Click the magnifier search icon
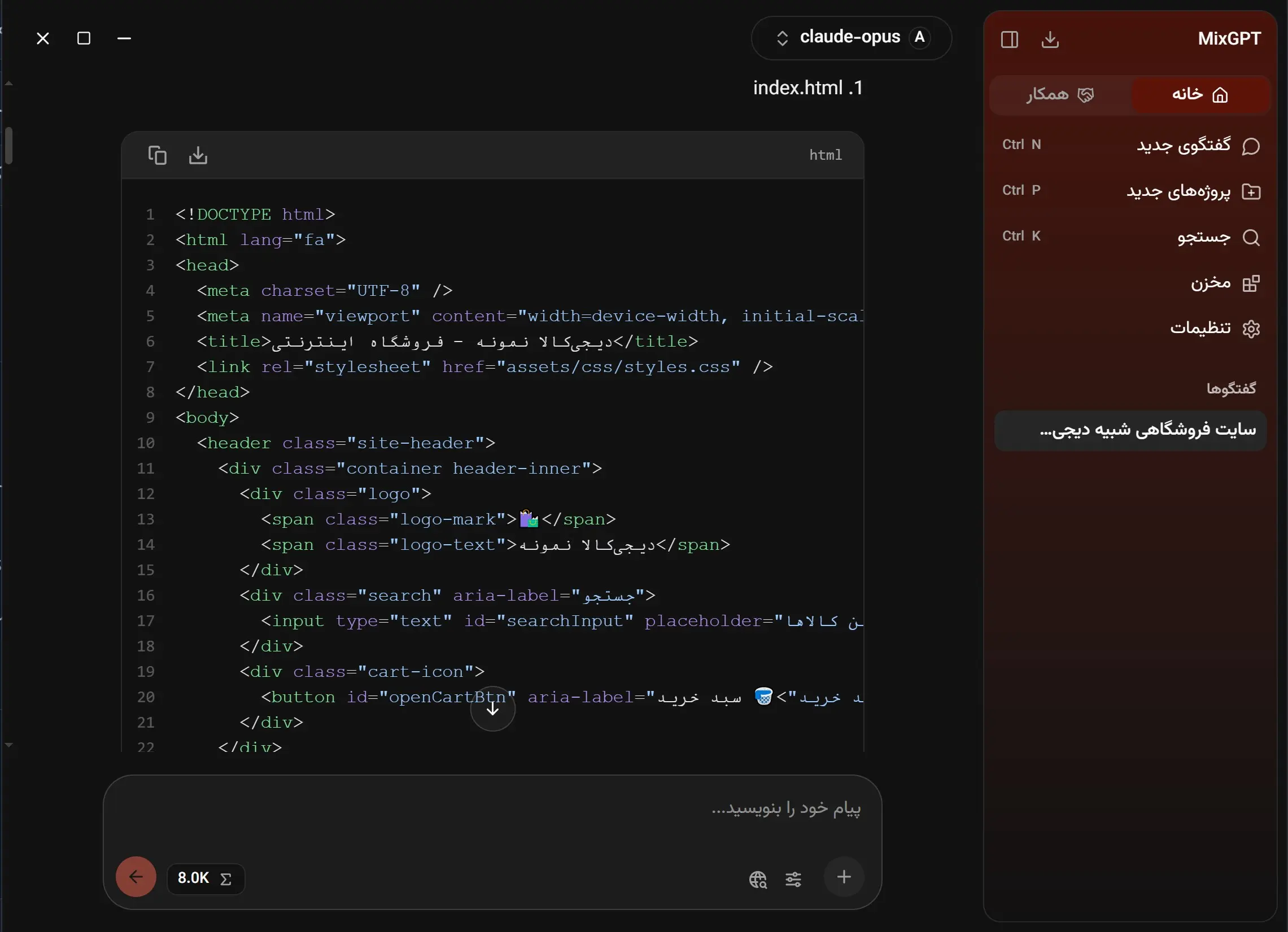 [x=1251, y=237]
